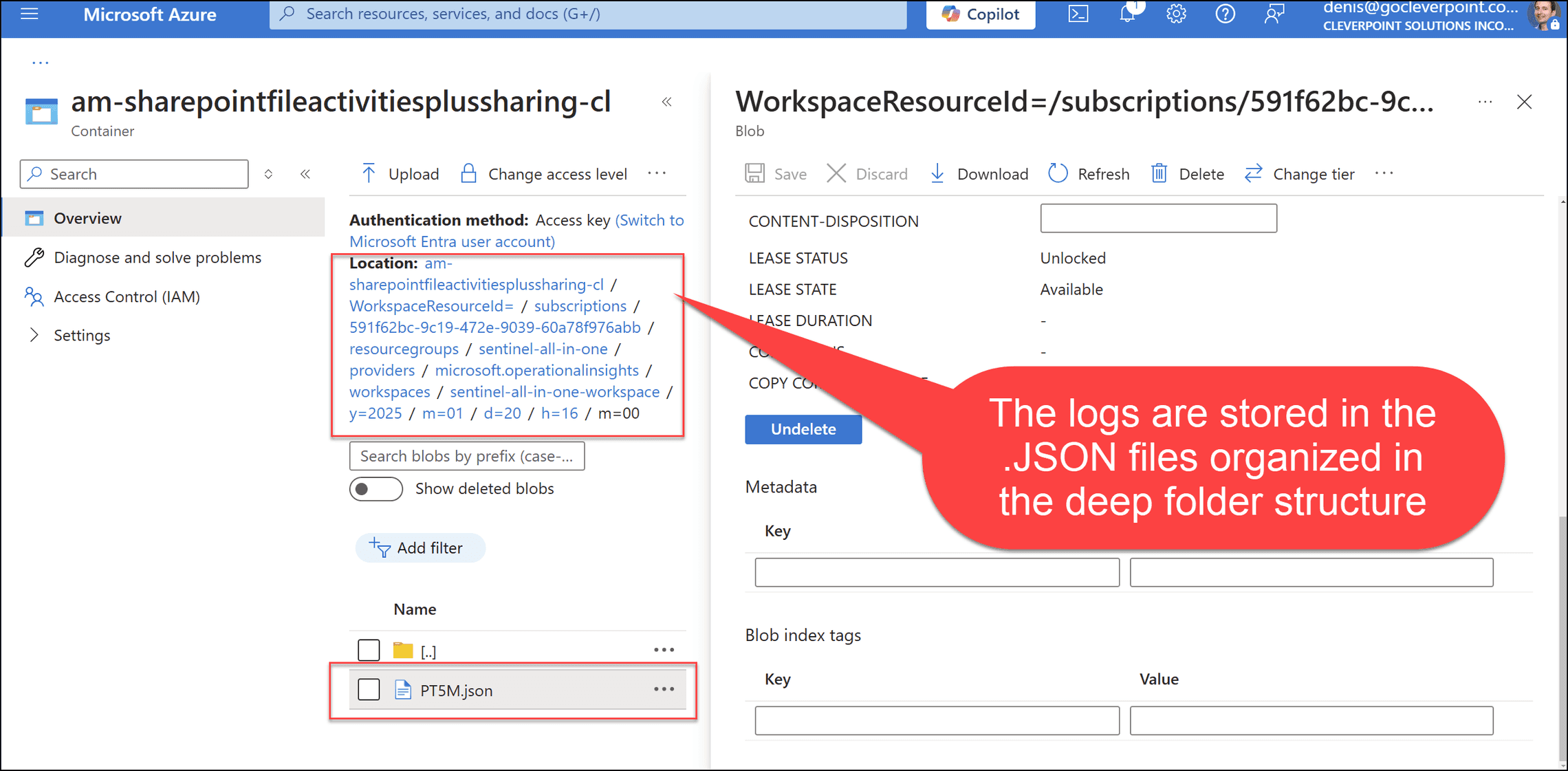Select the Overview tab in the sidebar
Screen dimensions: 1568x771
coord(87,217)
